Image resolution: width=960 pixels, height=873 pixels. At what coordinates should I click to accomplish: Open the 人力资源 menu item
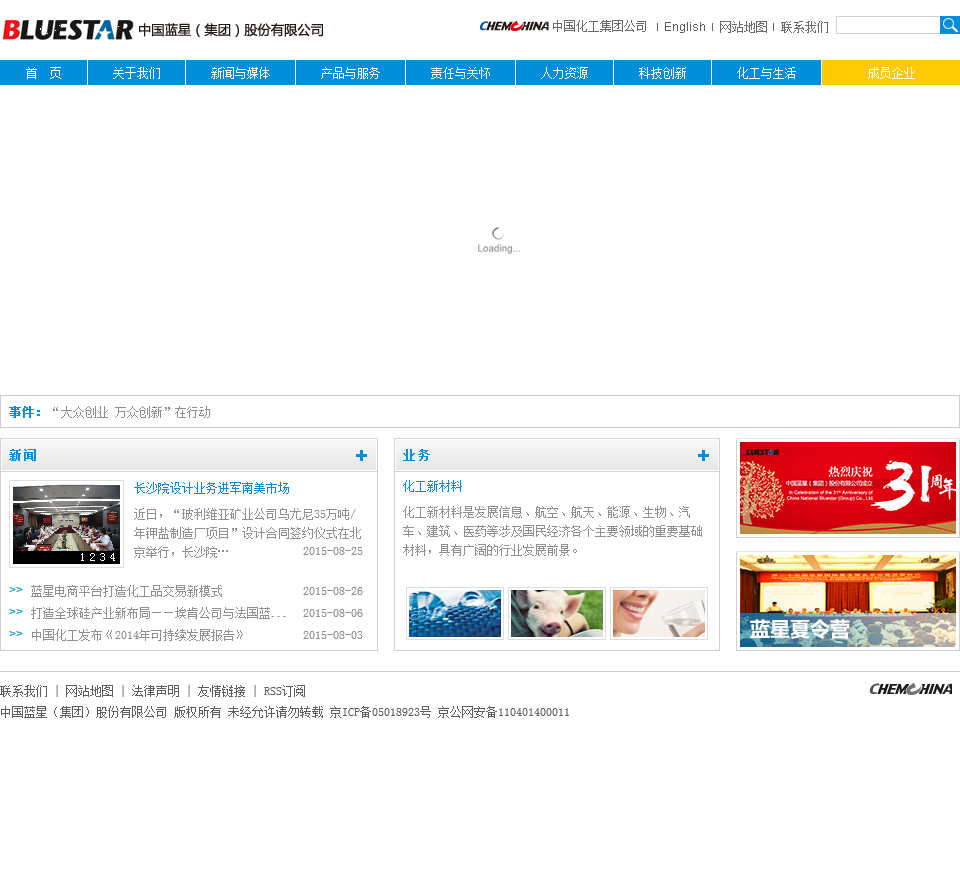(564, 73)
